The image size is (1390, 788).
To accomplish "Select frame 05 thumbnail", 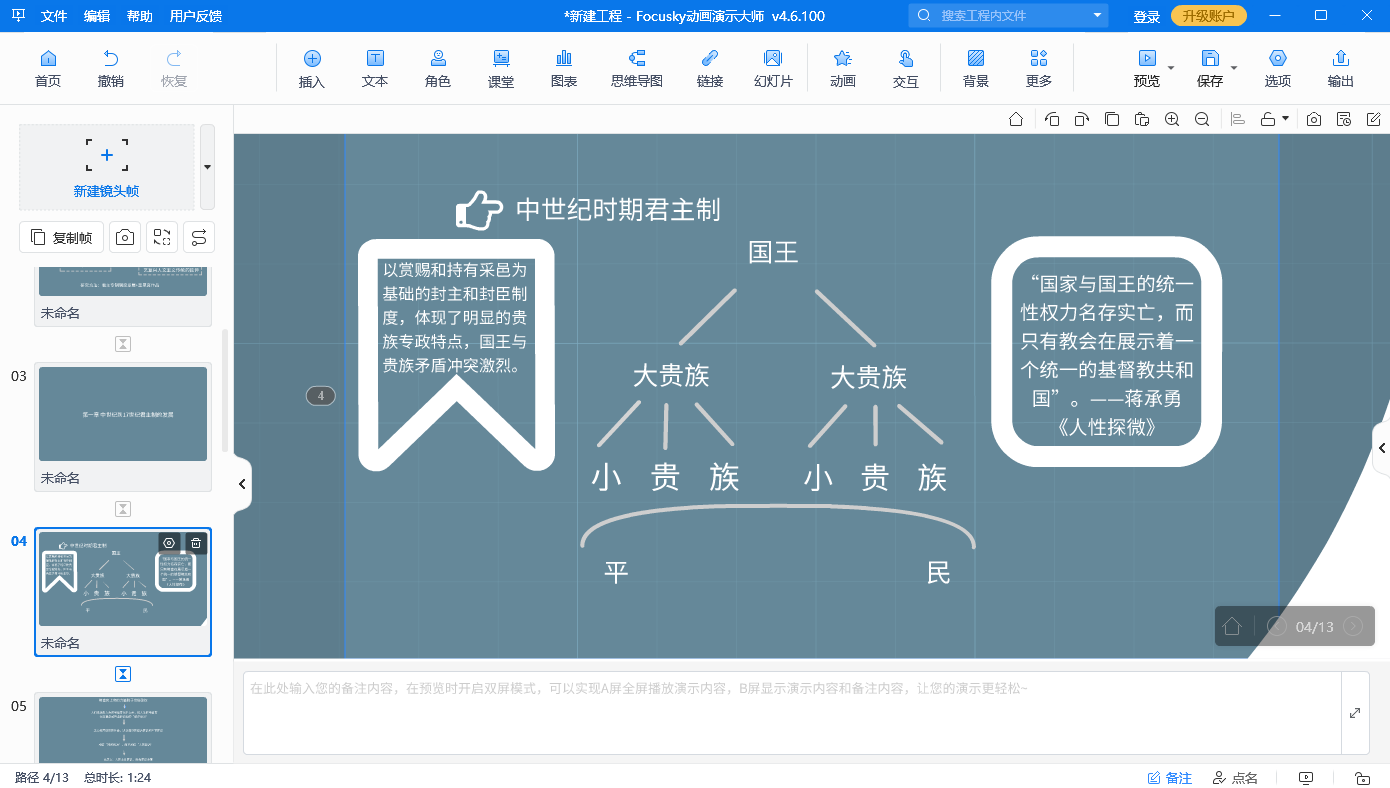I will pos(123,730).
